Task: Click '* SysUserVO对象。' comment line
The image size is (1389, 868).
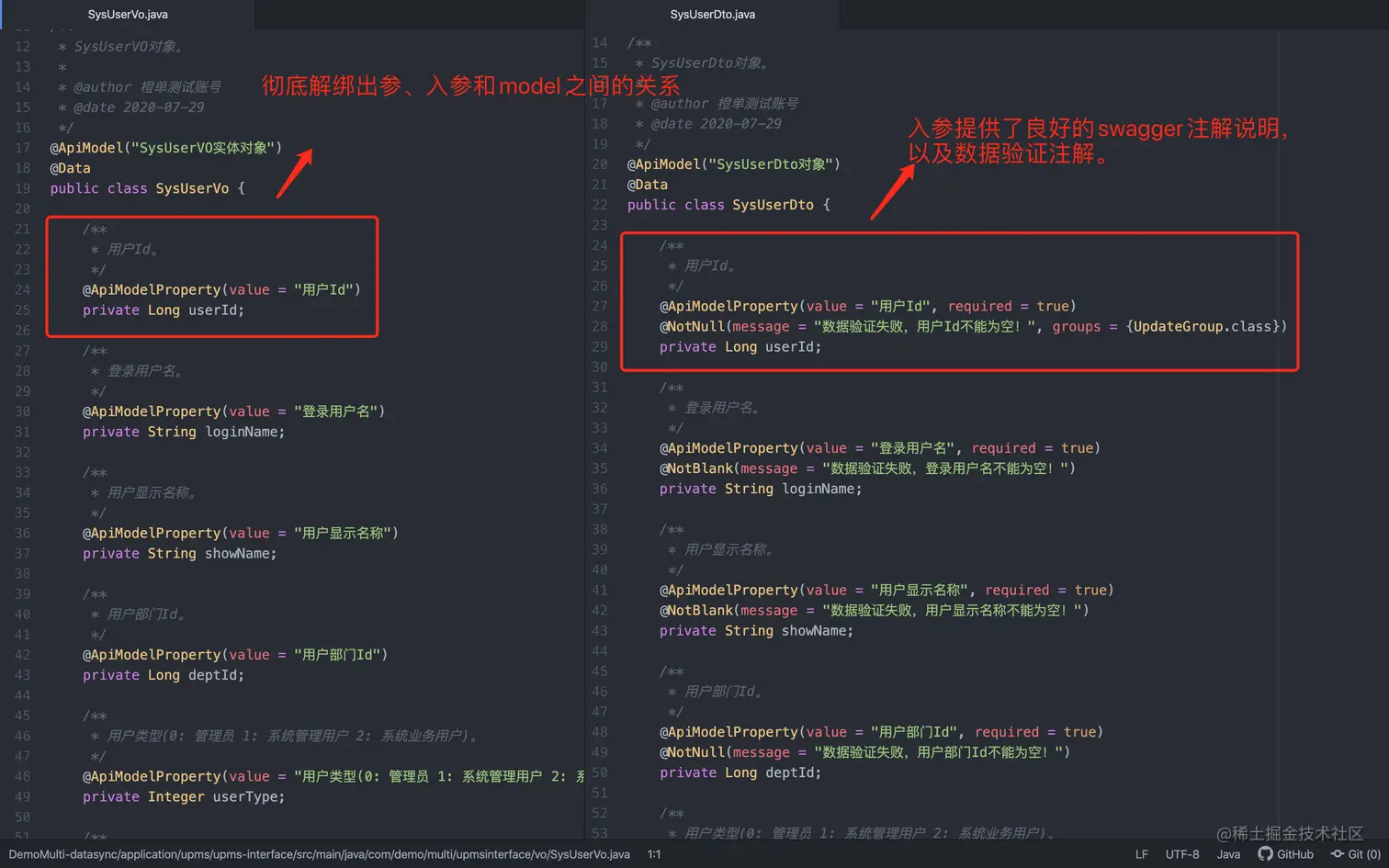Action: 123,47
